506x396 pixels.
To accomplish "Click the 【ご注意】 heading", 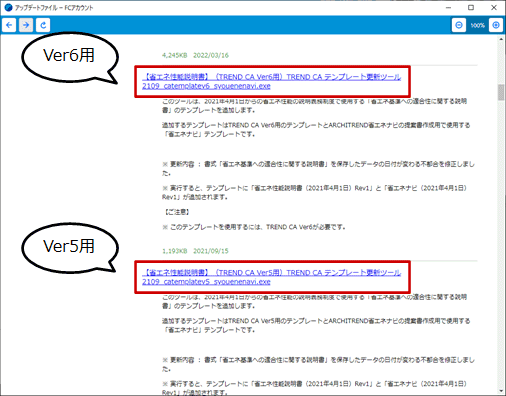I will 177,212.
